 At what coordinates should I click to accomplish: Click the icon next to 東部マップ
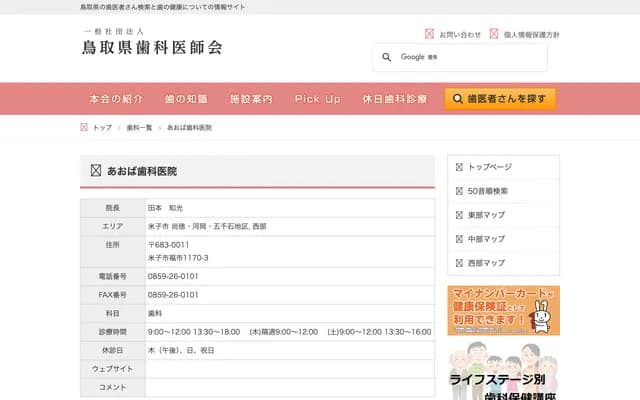459,215
